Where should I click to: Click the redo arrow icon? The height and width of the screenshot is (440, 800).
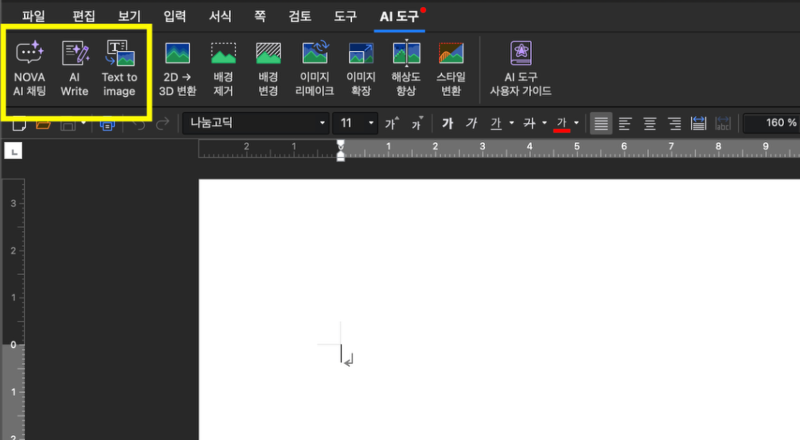(162, 124)
